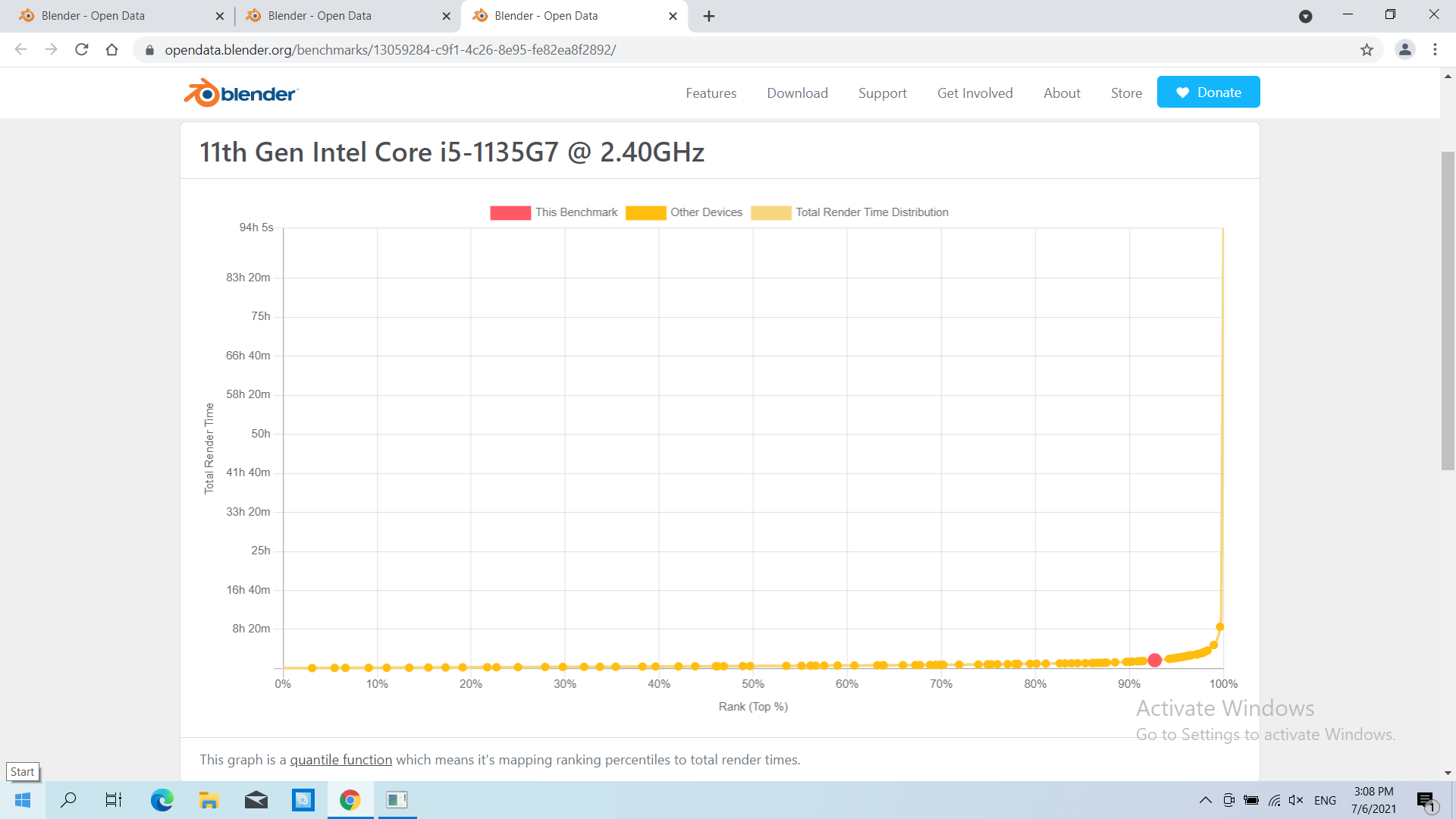The height and width of the screenshot is (819, 1456).
Task: Open Google Chrome taskbar icon
Action: coord(350,800)
